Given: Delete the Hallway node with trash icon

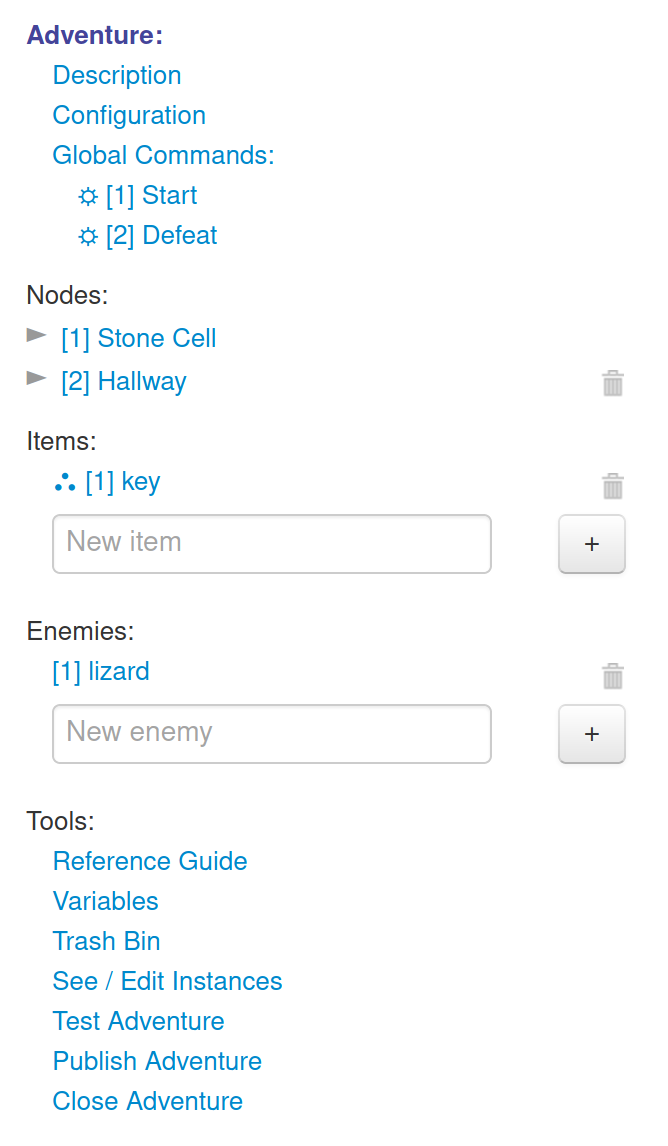Looking at the screenshot, I should [x=612, y=383].
